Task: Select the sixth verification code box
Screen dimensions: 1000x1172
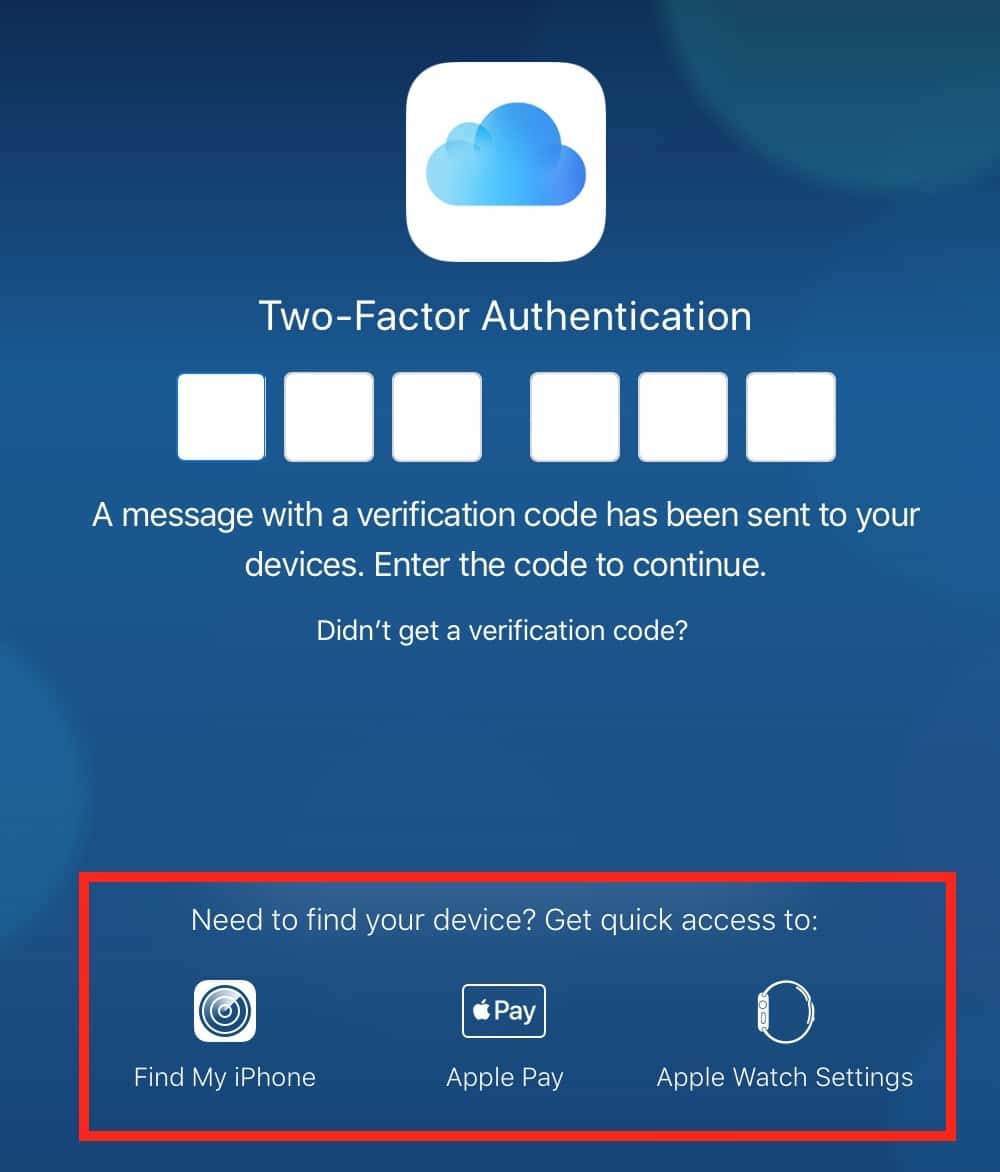Action: (791, 417)
